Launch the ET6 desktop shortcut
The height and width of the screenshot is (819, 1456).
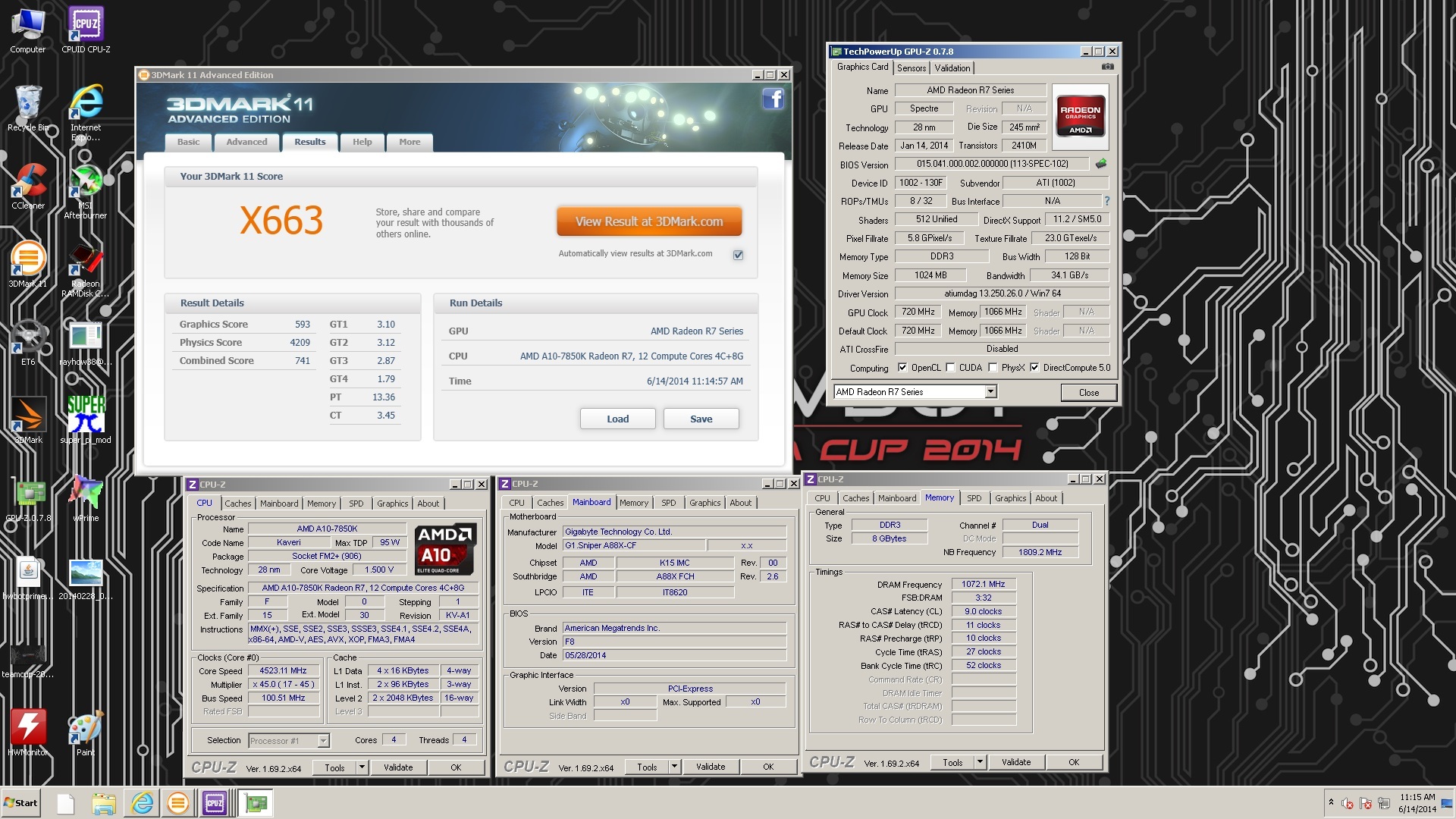(28, 343)
